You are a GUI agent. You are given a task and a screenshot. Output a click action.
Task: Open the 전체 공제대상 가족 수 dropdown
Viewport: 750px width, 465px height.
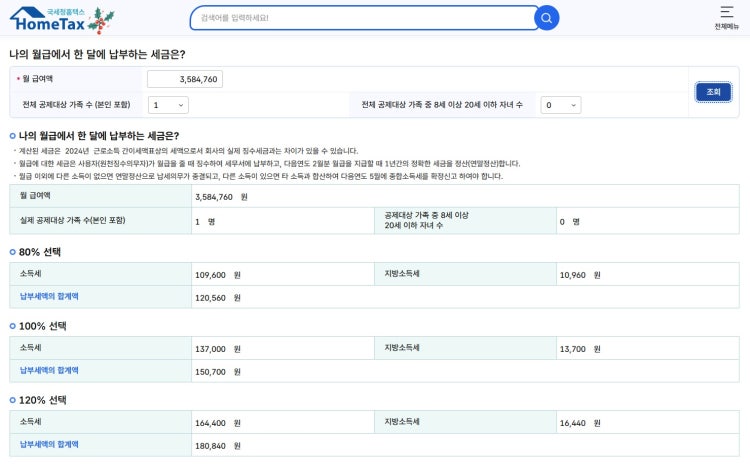(168, 105)
